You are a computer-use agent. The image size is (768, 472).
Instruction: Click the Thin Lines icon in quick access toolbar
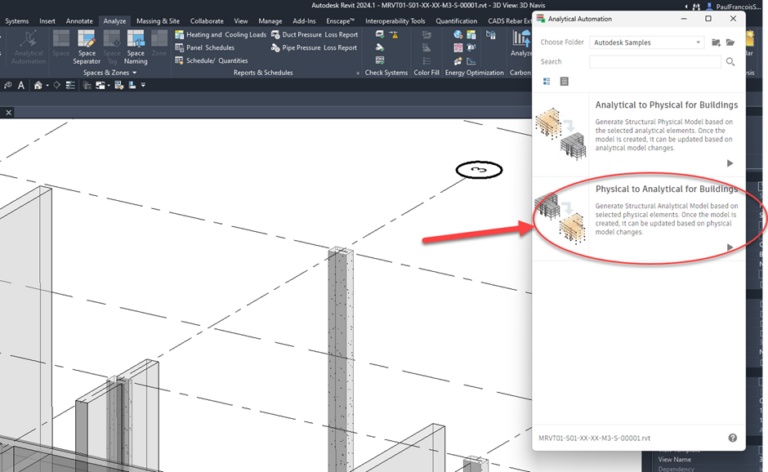tap(71, 85)
